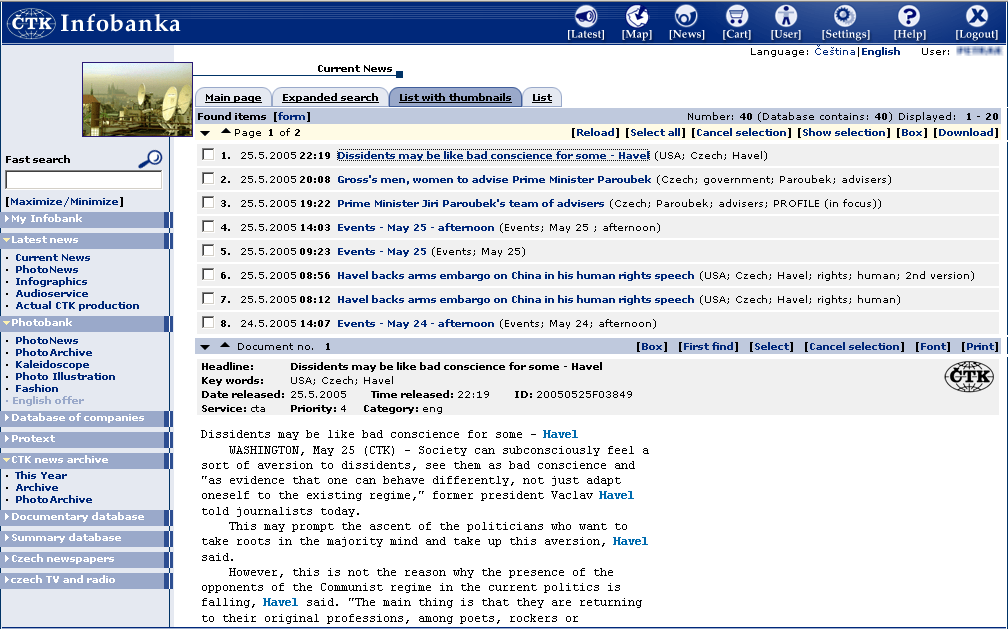The height and width of the screenshot is (629, 1008).
Task: Check the box for item 8 Events May 24
Action: click(x=208, y=323)
